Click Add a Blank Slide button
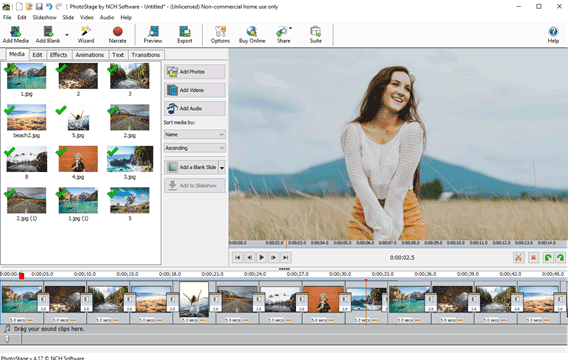The height and width of the screenshot is (360, 568). 192,167
